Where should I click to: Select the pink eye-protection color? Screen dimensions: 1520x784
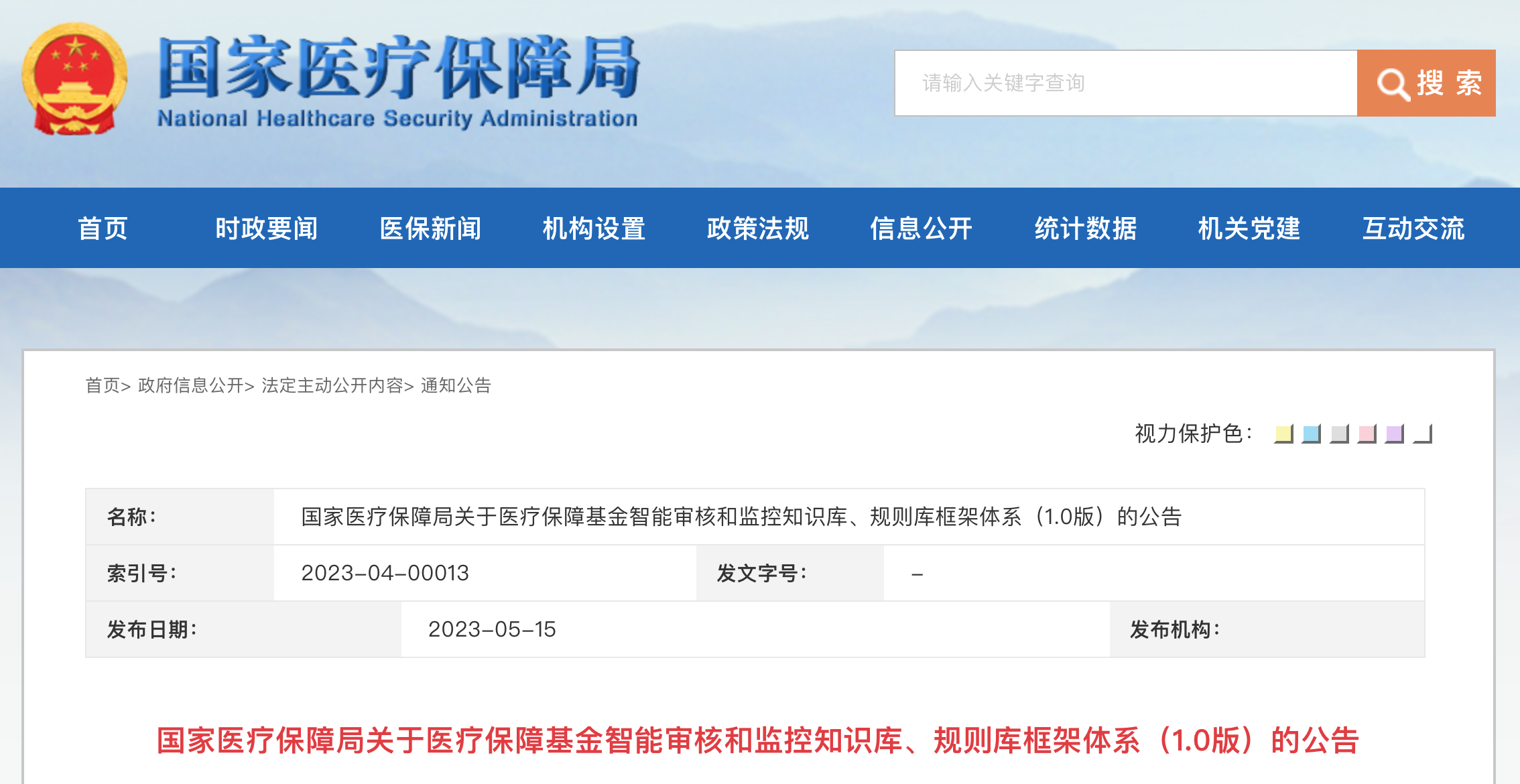click(1367, 434)
